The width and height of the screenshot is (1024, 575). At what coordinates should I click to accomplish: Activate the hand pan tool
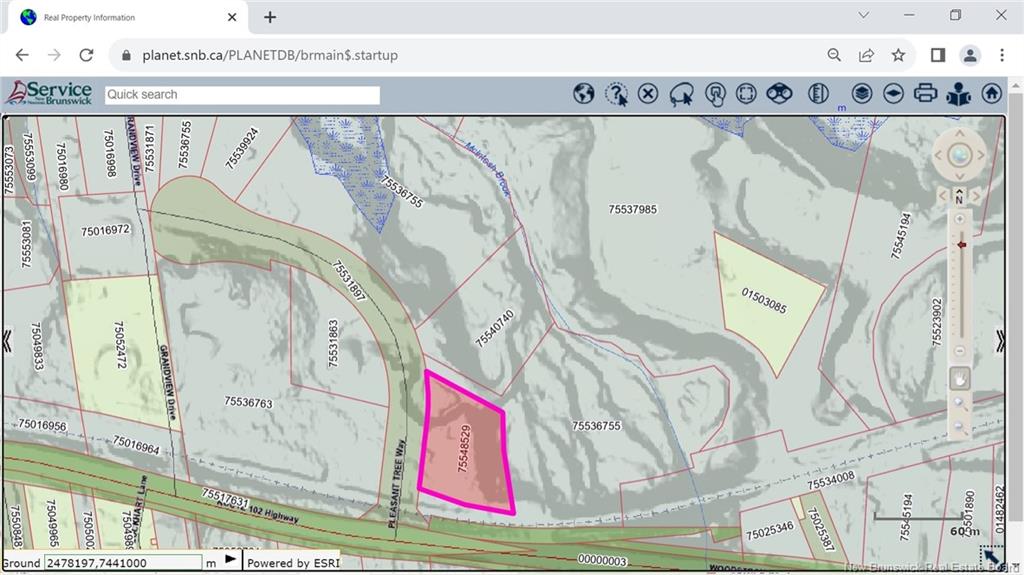coord(959,378)
